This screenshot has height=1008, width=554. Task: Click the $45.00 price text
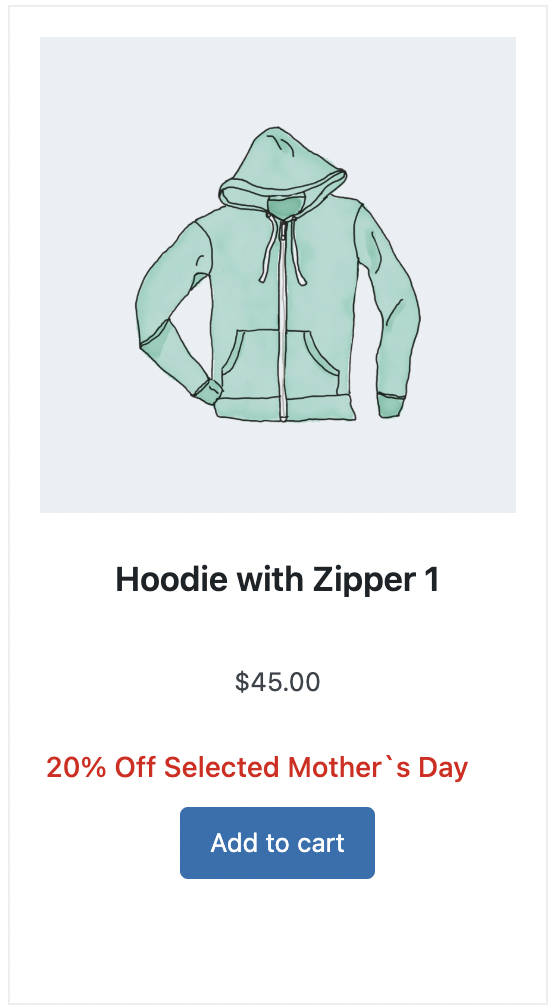(277, 682)
